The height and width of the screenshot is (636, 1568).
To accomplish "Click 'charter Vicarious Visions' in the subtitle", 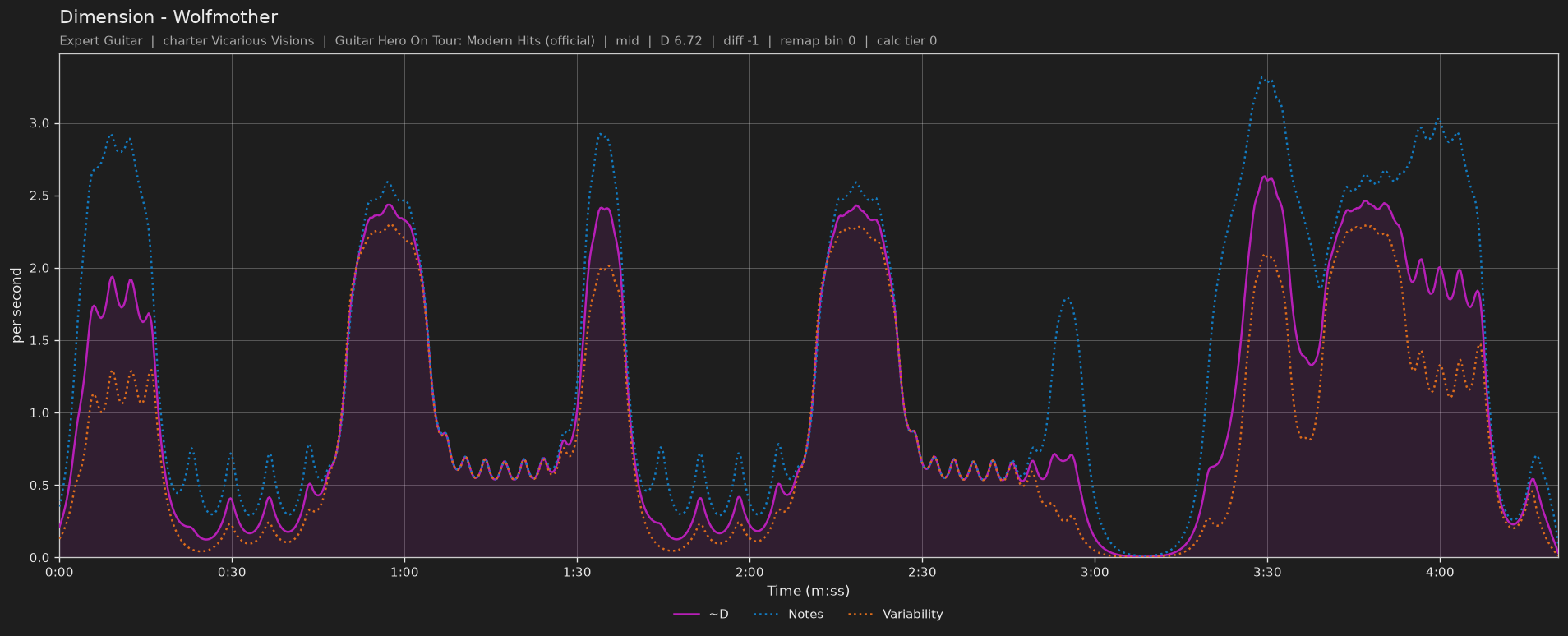I will tap(238, 40).
